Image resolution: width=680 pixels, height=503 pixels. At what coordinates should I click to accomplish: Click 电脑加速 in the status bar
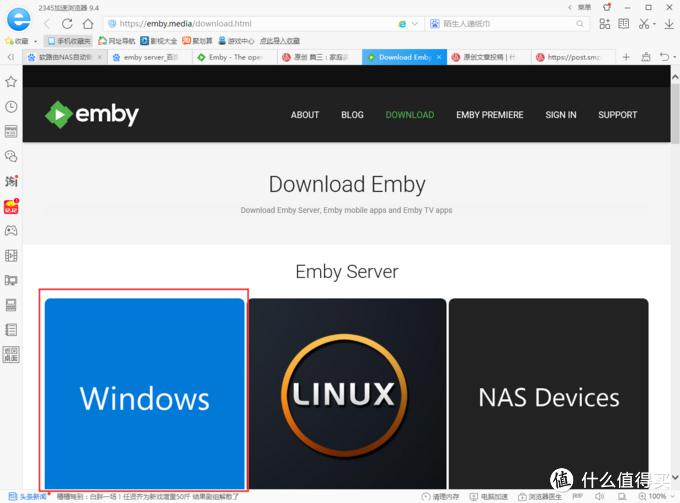(x=489, y=496)
